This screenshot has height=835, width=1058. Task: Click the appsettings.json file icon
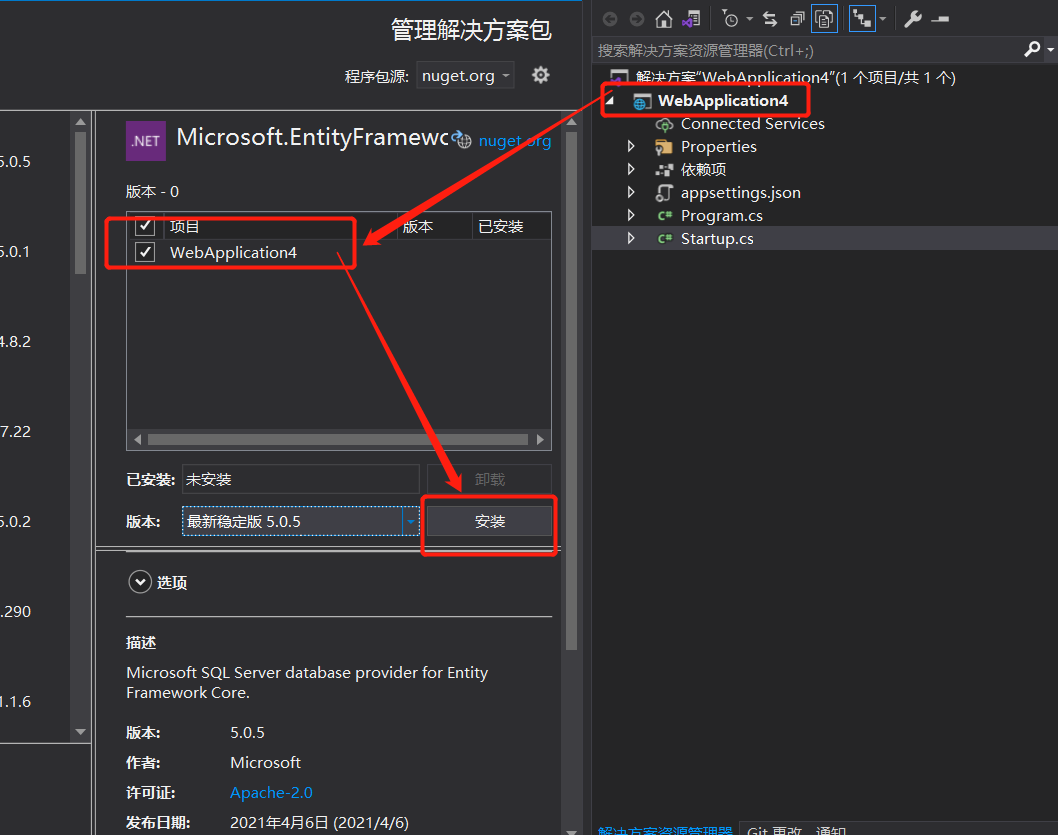[x=664, y=193]
